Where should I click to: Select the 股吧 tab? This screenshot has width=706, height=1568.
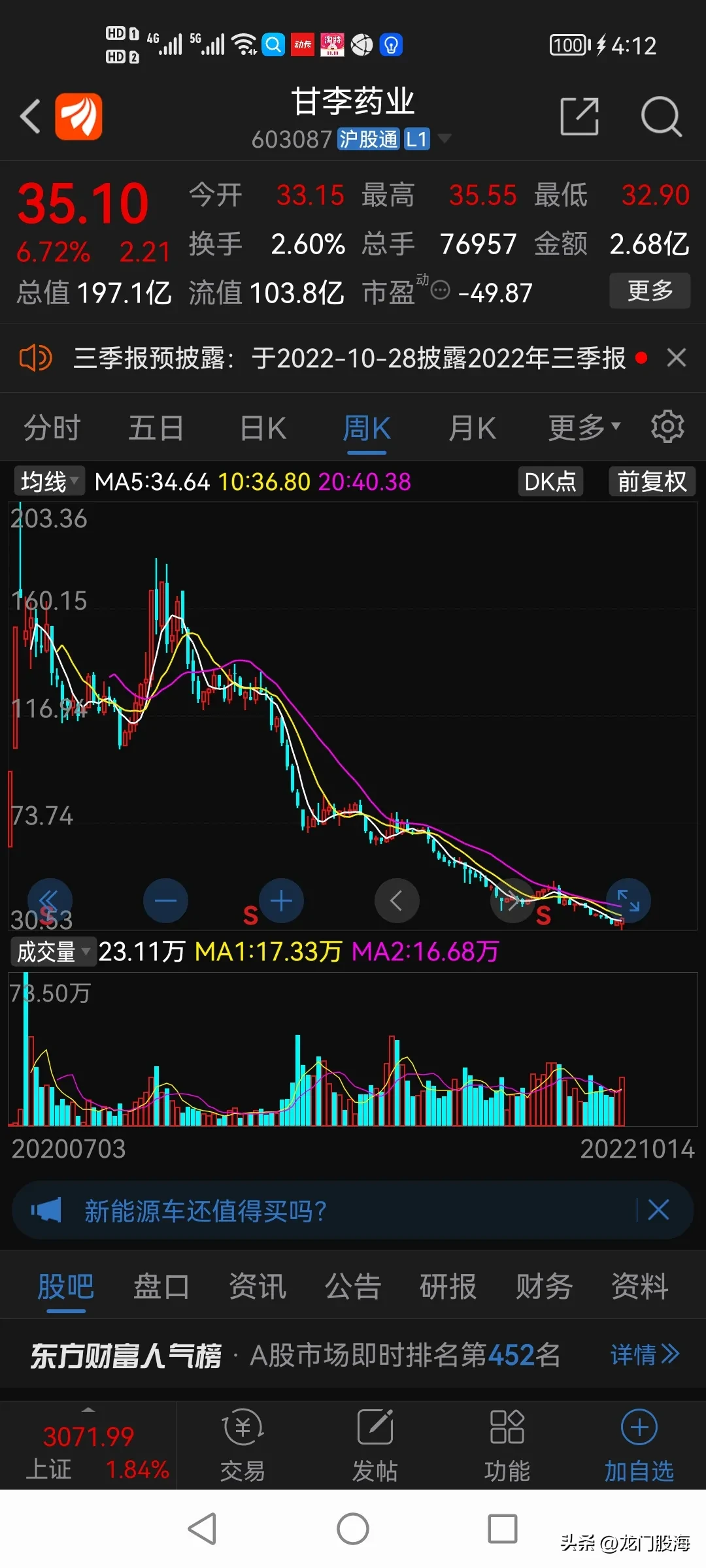65,1287
